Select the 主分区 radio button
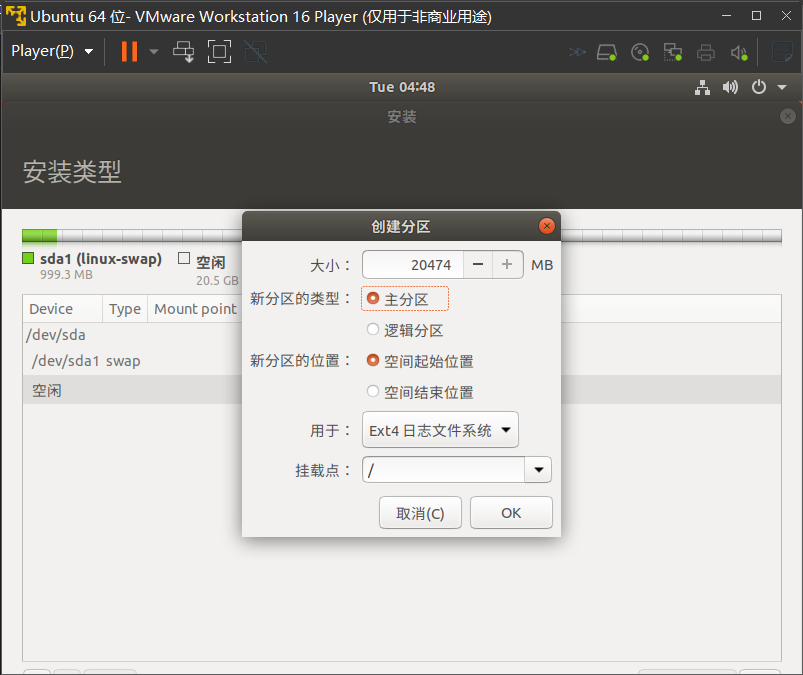The image size is (803, 675). tap(373, 299)
